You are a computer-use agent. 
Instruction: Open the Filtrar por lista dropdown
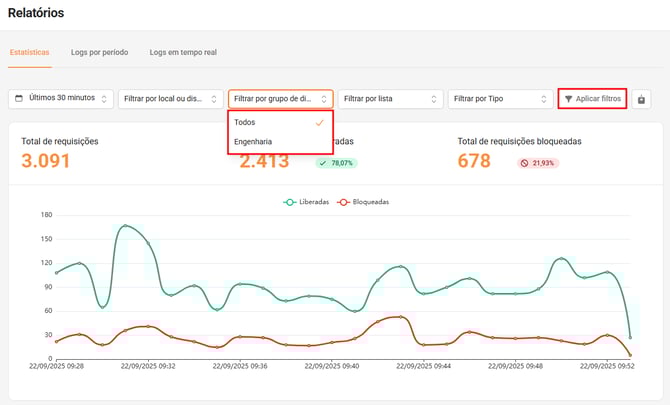(x=390, y=99)
